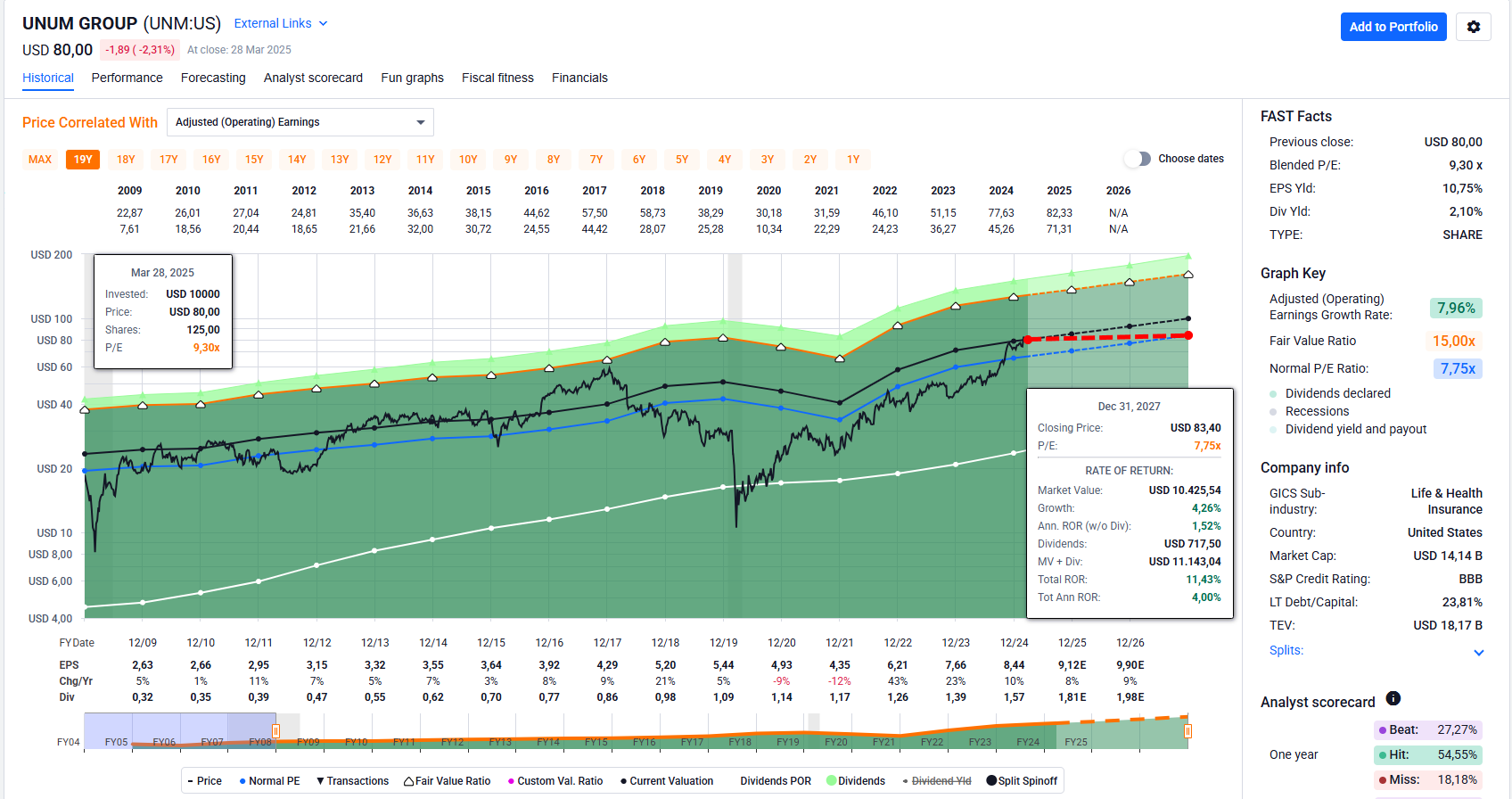Enable the Choose dates switch
The image size is (1512, 799).
1138,159
